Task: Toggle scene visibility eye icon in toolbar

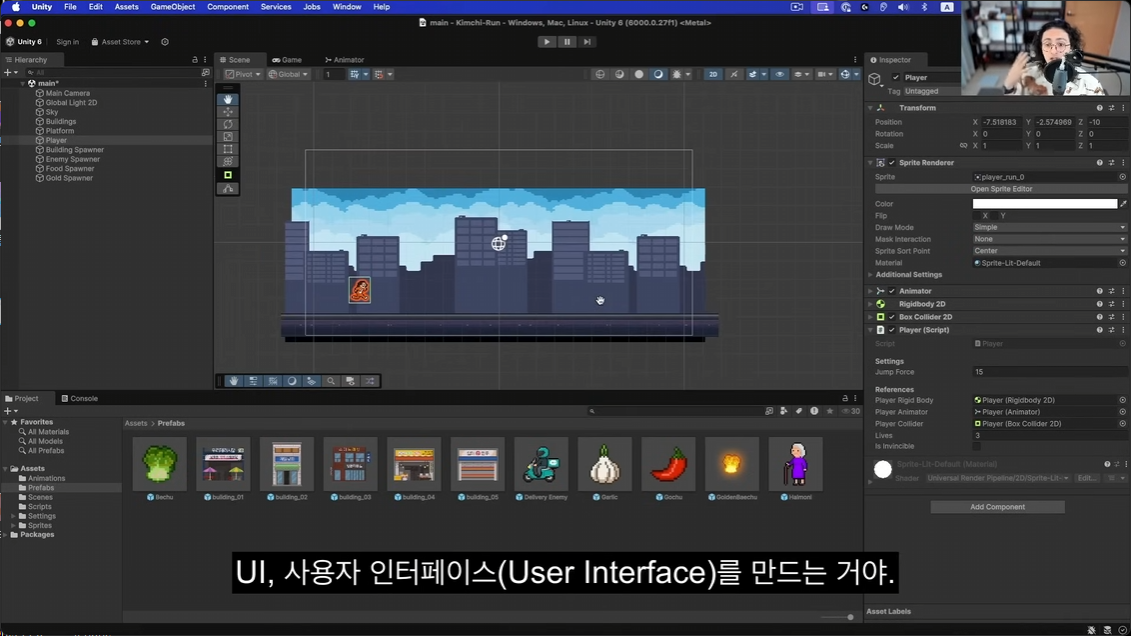Action: tap(780, 74)
